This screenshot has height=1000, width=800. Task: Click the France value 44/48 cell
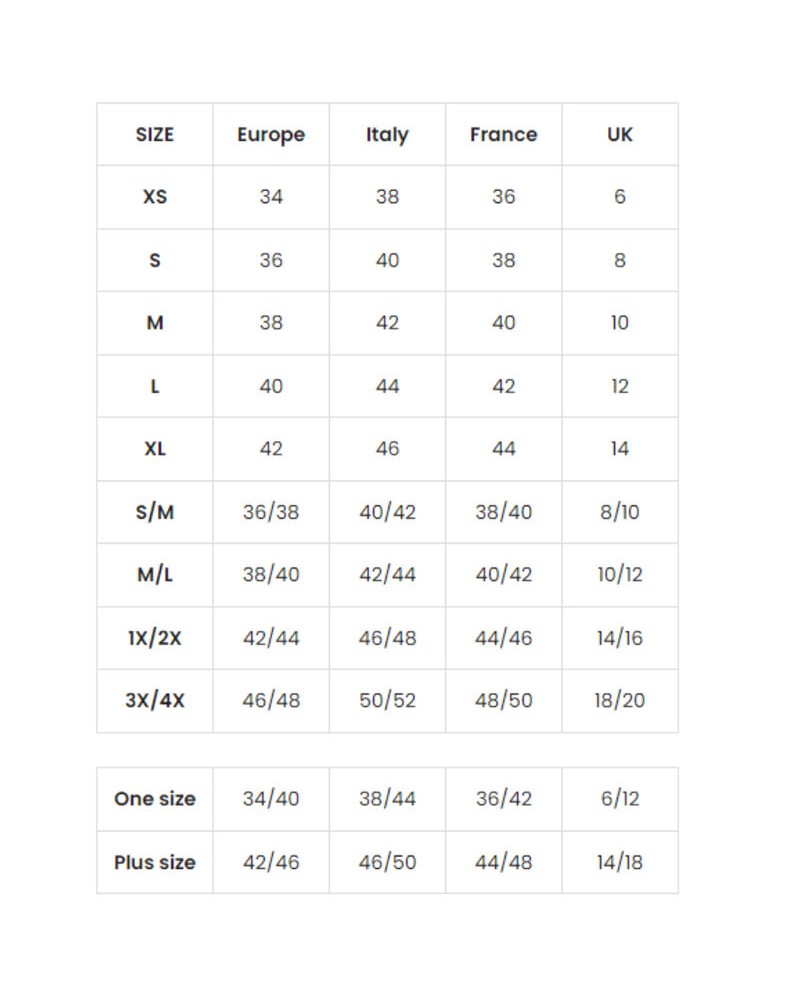[x=503, y=862]
